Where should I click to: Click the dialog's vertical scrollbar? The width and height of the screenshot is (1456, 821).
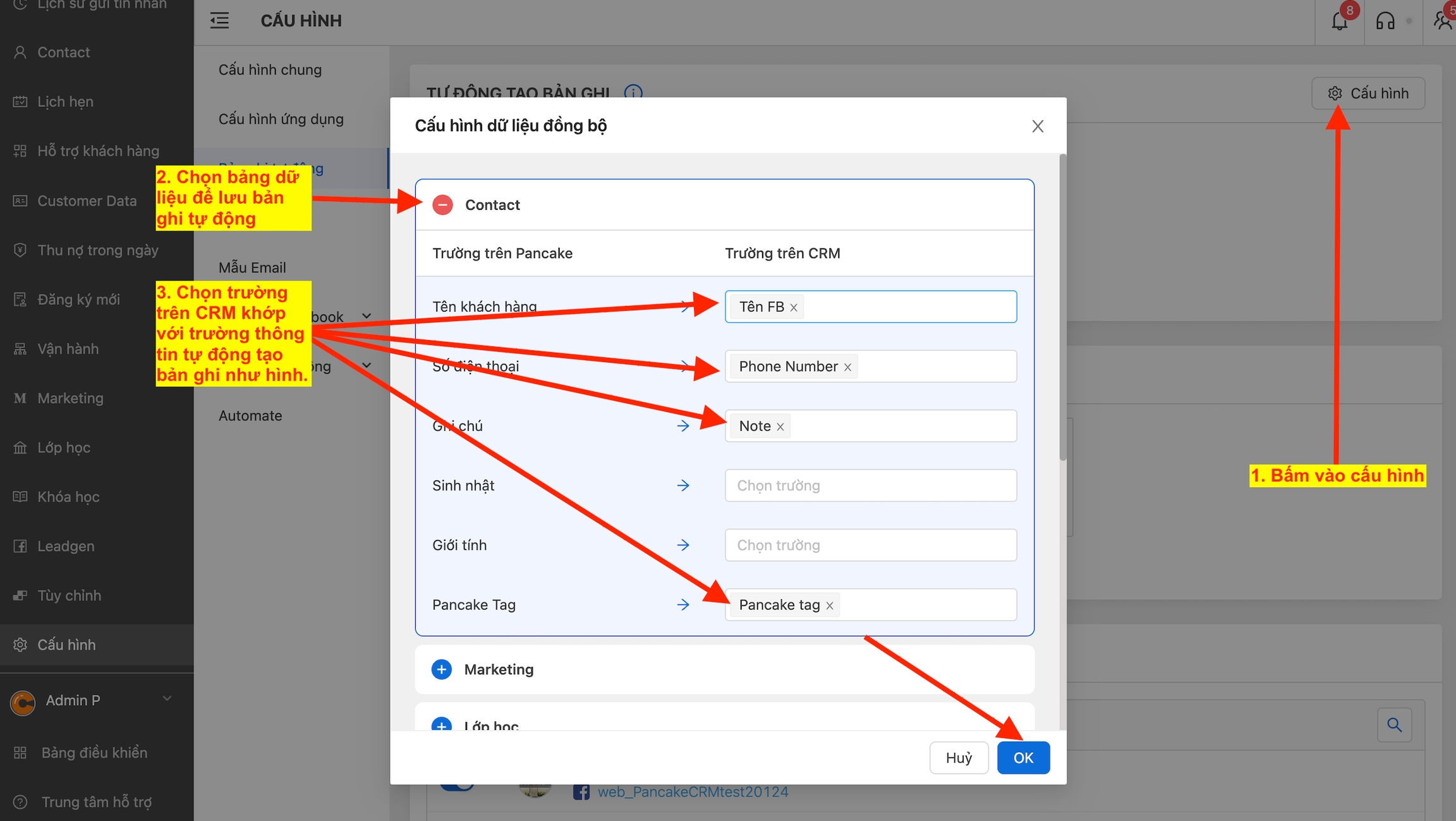tap(1062, 308)
